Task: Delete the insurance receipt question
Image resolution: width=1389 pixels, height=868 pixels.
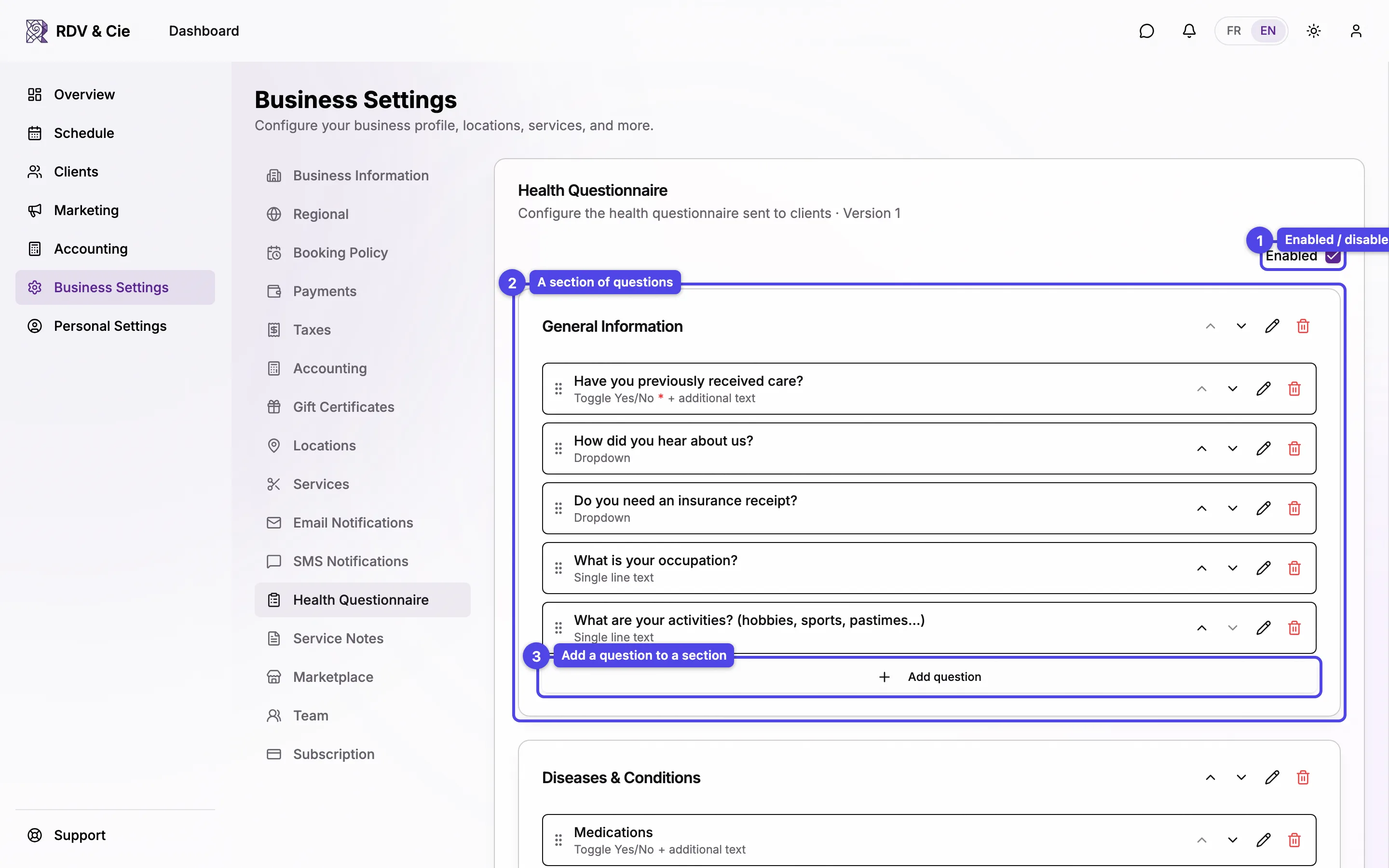Action: tap(1294, 508)
